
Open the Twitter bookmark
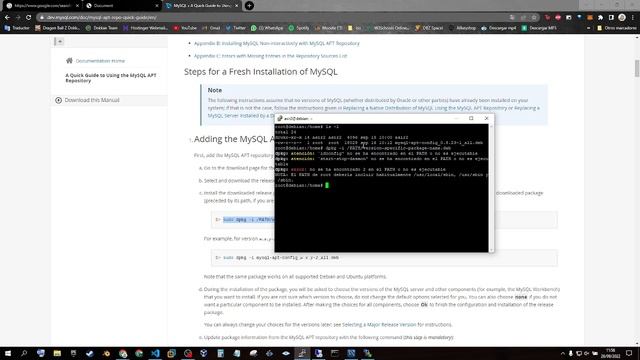pos(236,28)
